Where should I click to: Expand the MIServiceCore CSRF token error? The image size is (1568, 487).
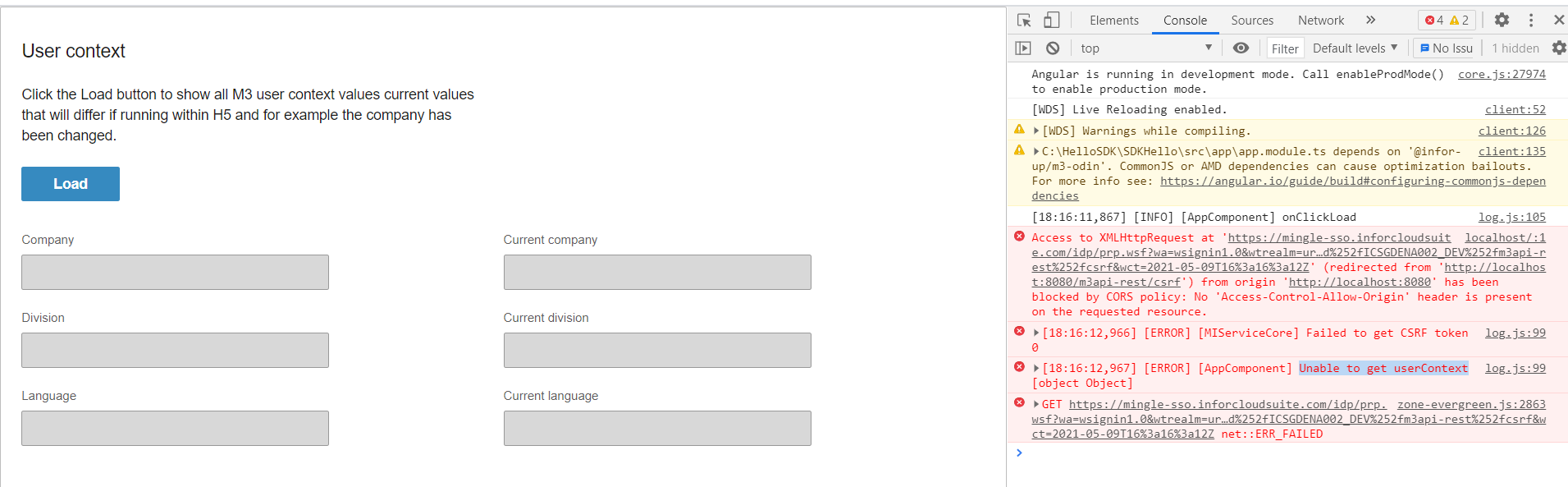1035,333
